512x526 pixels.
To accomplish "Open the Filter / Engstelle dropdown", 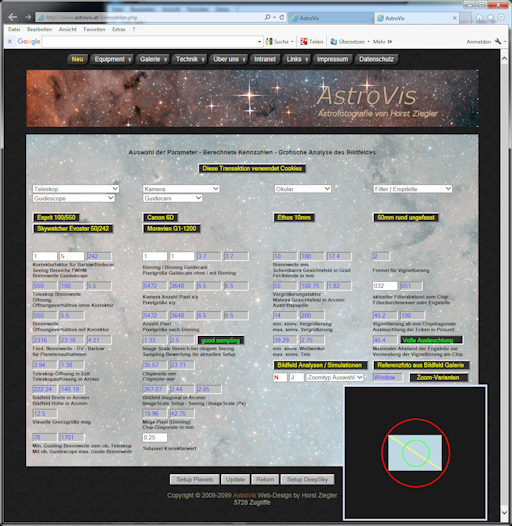I will click(412, 189).
